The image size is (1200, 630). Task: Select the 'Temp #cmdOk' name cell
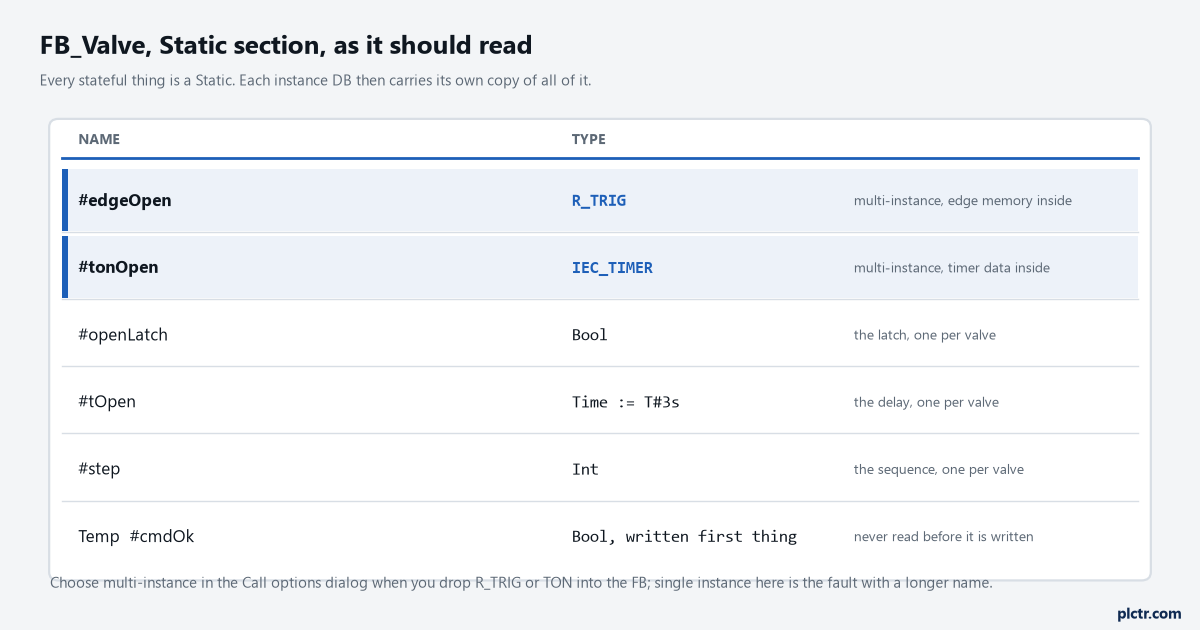(x=136, y=536)
